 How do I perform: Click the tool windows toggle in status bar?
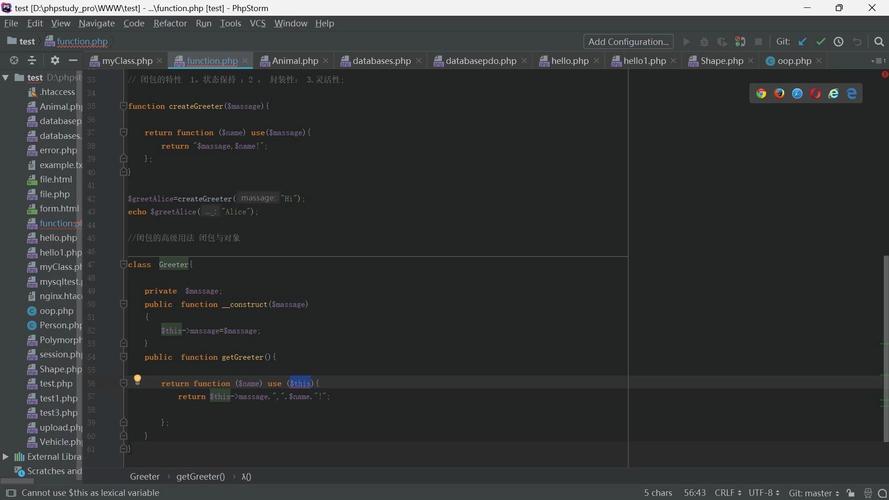pos(11,493)
